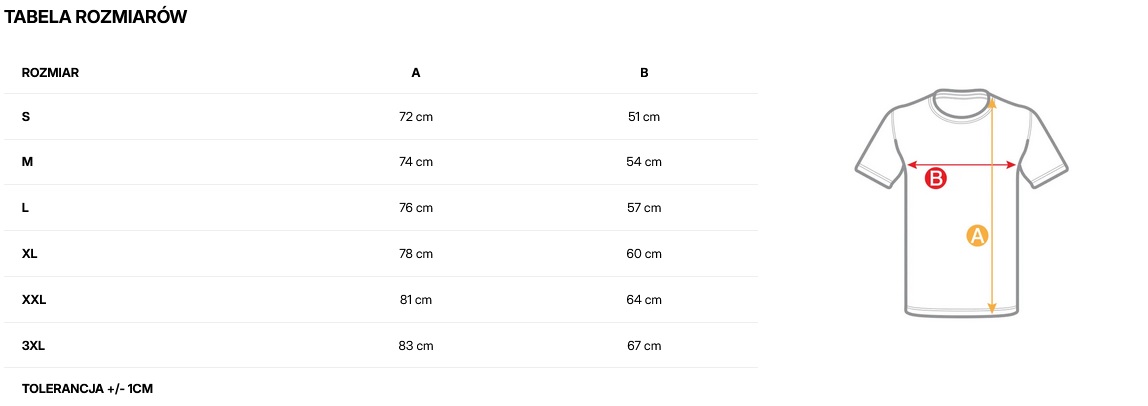The width and height of the screenshot is (1148, 406).
Task: Click the TABELA ROZMIARÓW heading
Action: [x=96, y=17]
